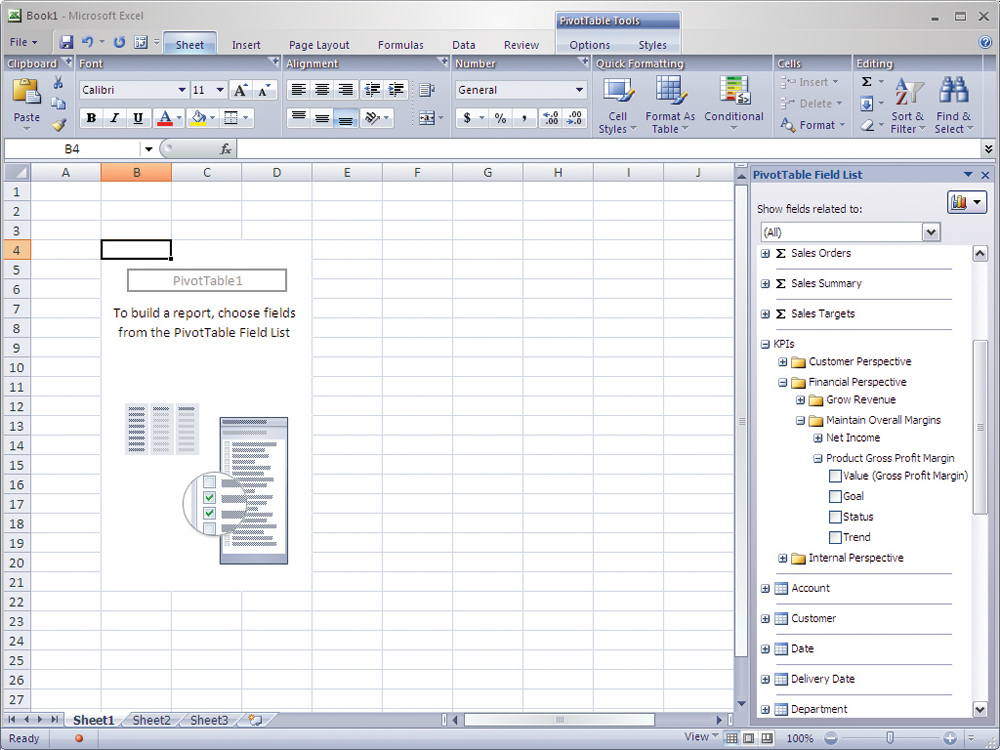Center text horizontally in the cell

click(322, 90)
